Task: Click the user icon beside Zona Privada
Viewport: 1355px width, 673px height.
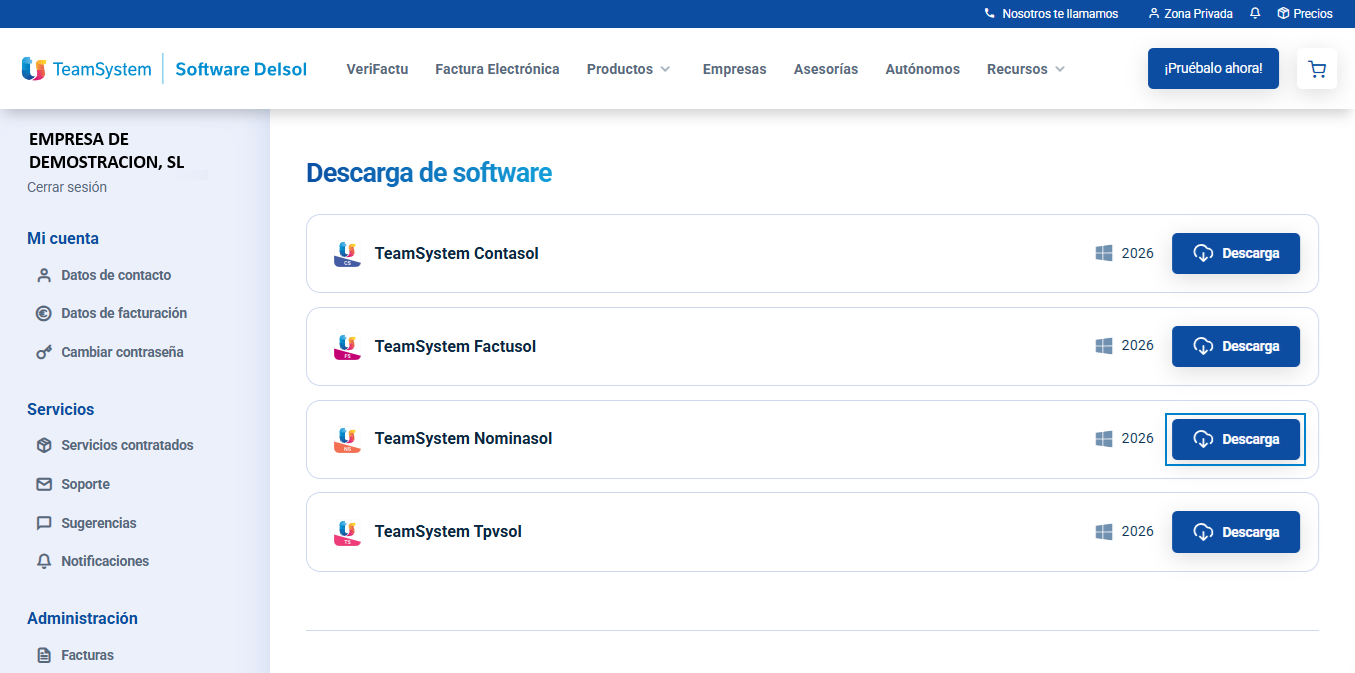Action: click(1154, 14)
